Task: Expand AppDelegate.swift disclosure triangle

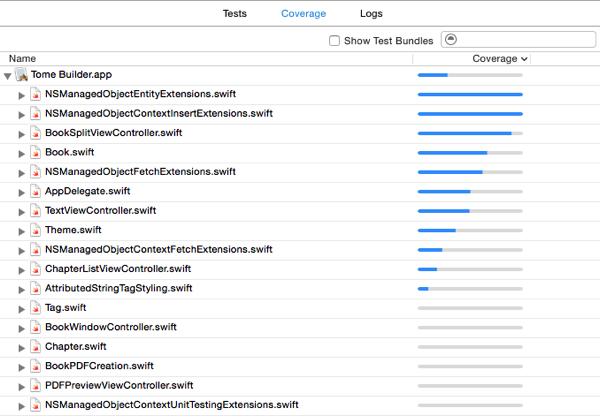Action: click(21, 193)
